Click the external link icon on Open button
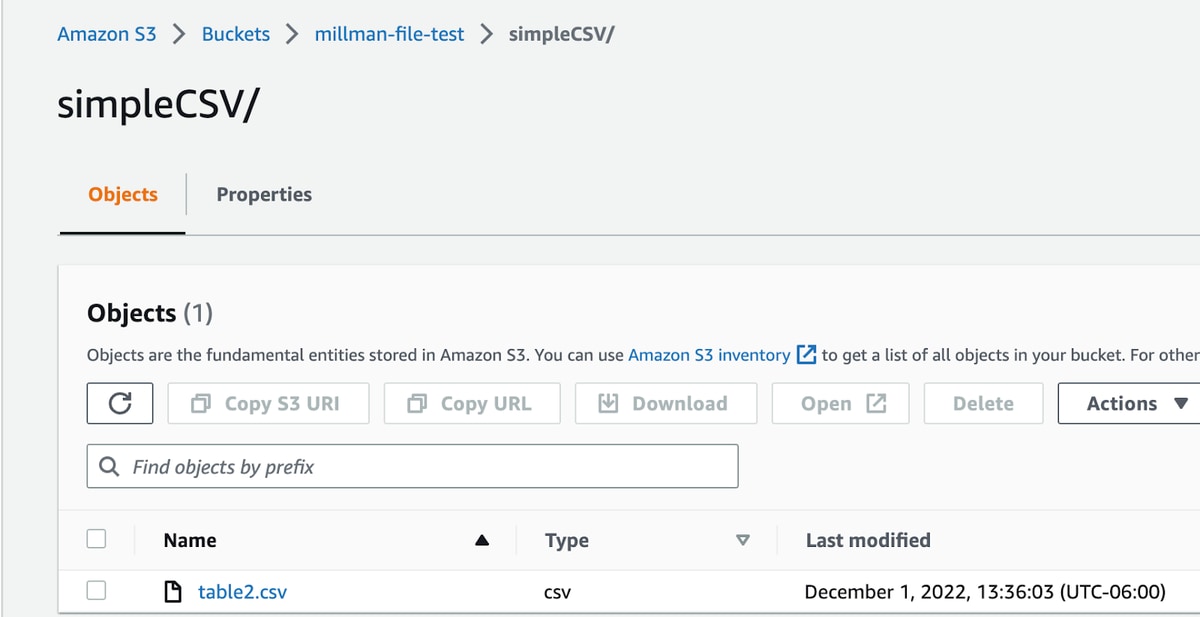Screen dimensions: 1200x617 point(876,403)
